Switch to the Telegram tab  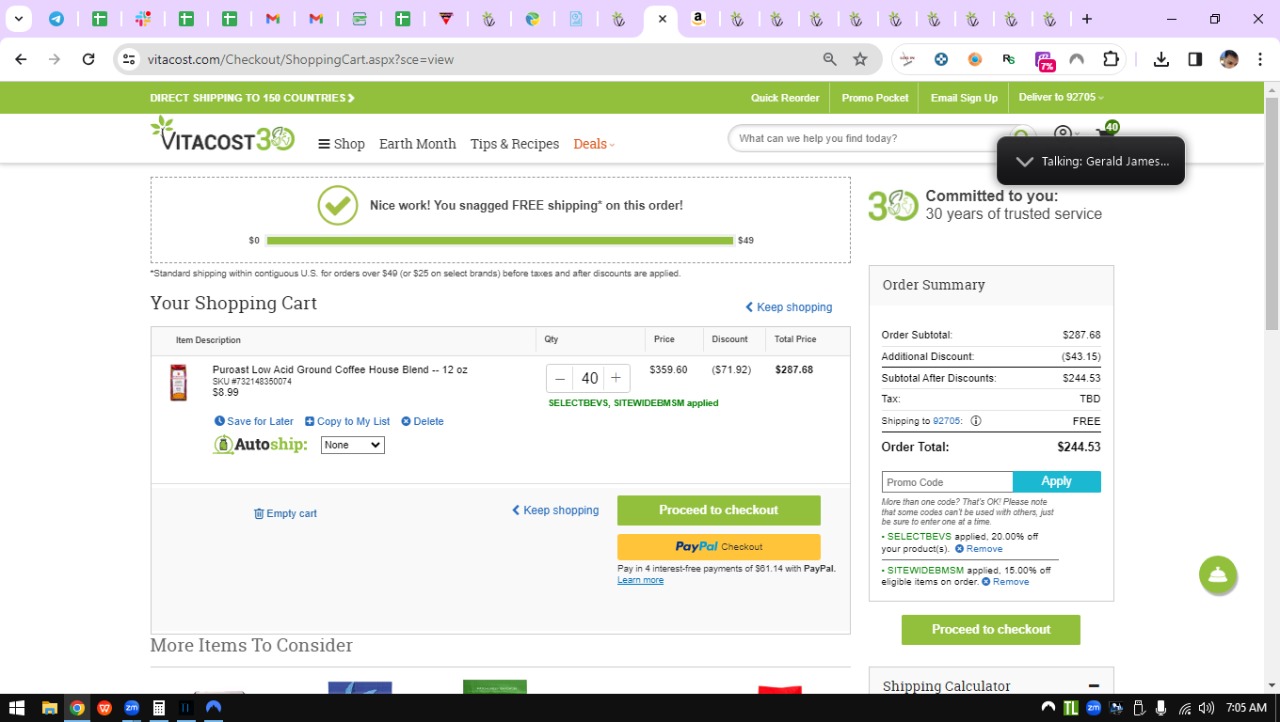coord(57,19)
